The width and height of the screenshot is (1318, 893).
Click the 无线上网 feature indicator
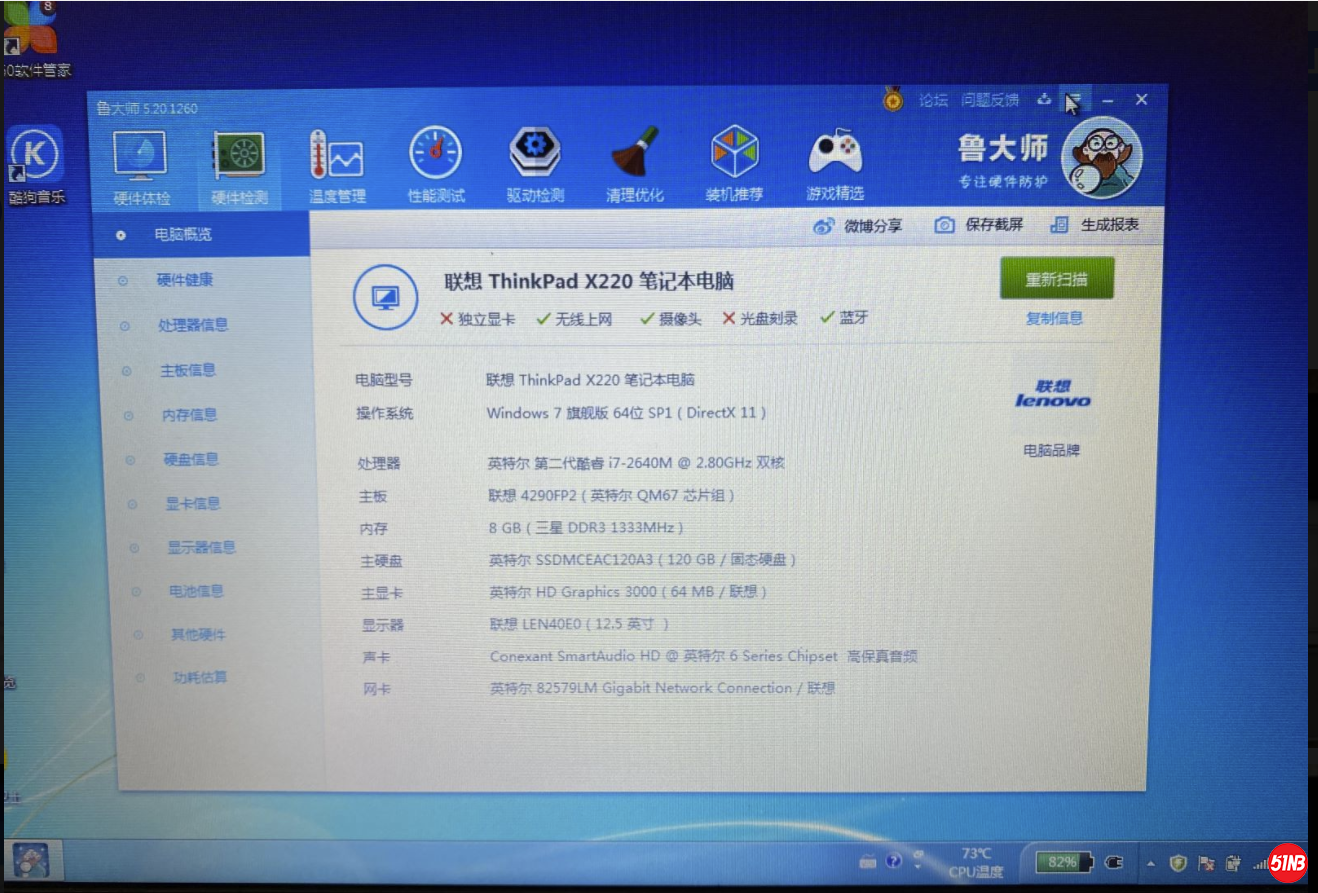point(574,319)
